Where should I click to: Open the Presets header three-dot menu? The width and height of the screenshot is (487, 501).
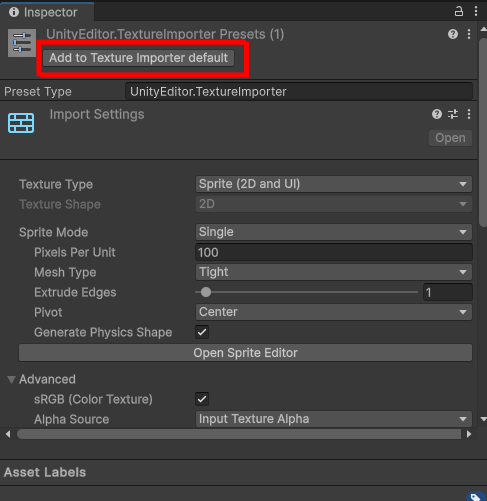click(469, 34)
